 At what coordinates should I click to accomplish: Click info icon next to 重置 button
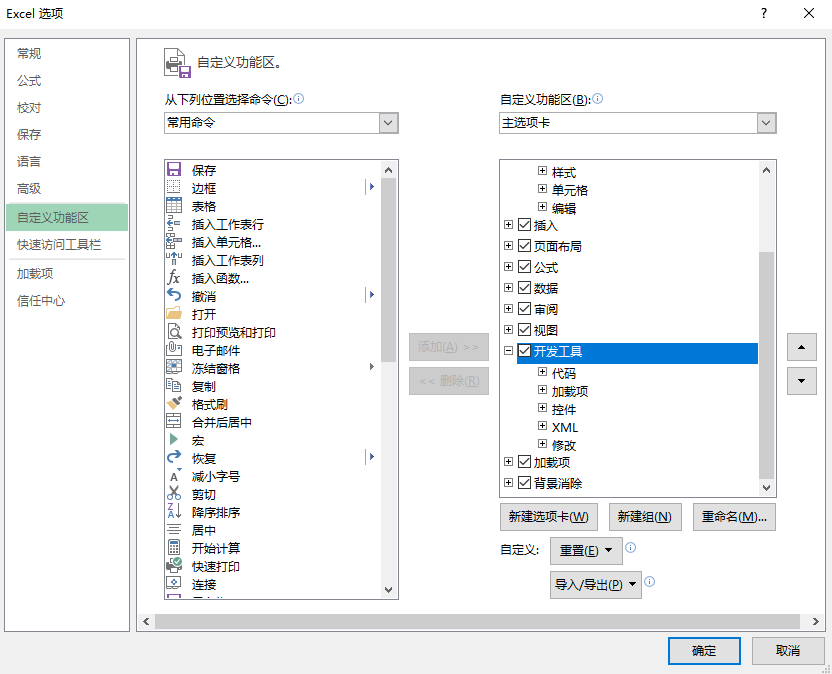coord(630,548)
